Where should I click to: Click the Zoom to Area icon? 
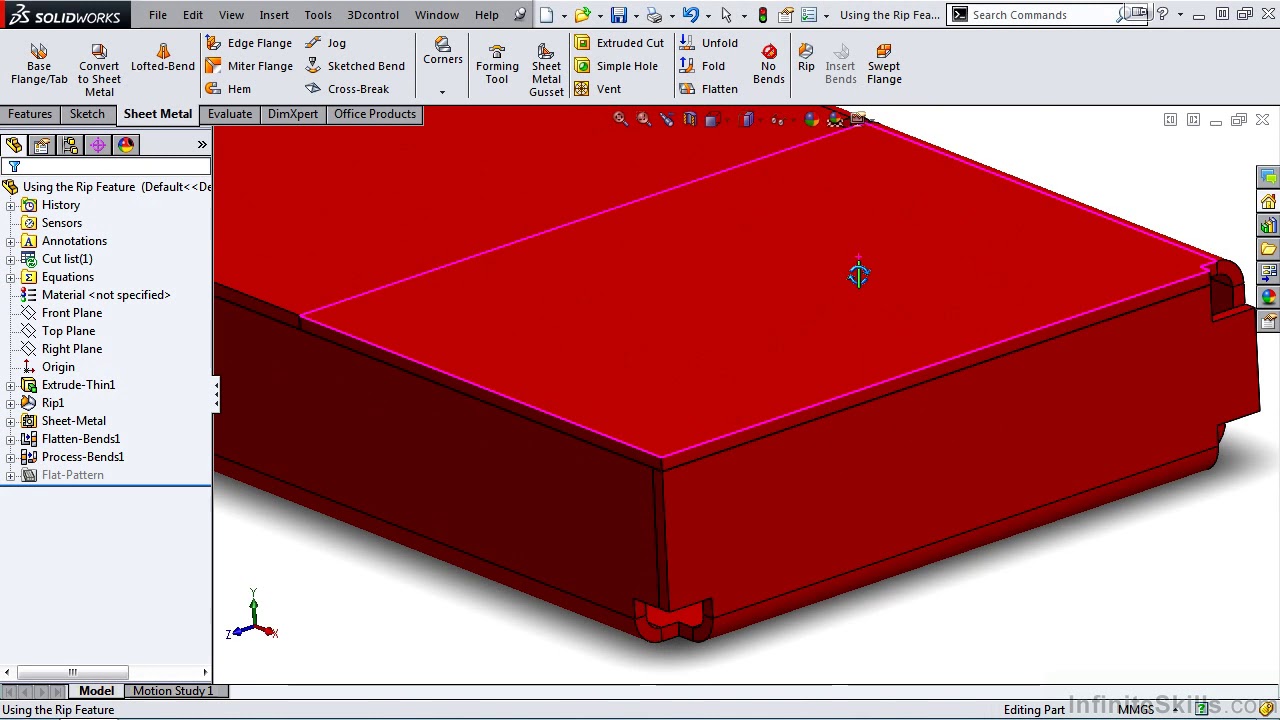pos(643,120)
